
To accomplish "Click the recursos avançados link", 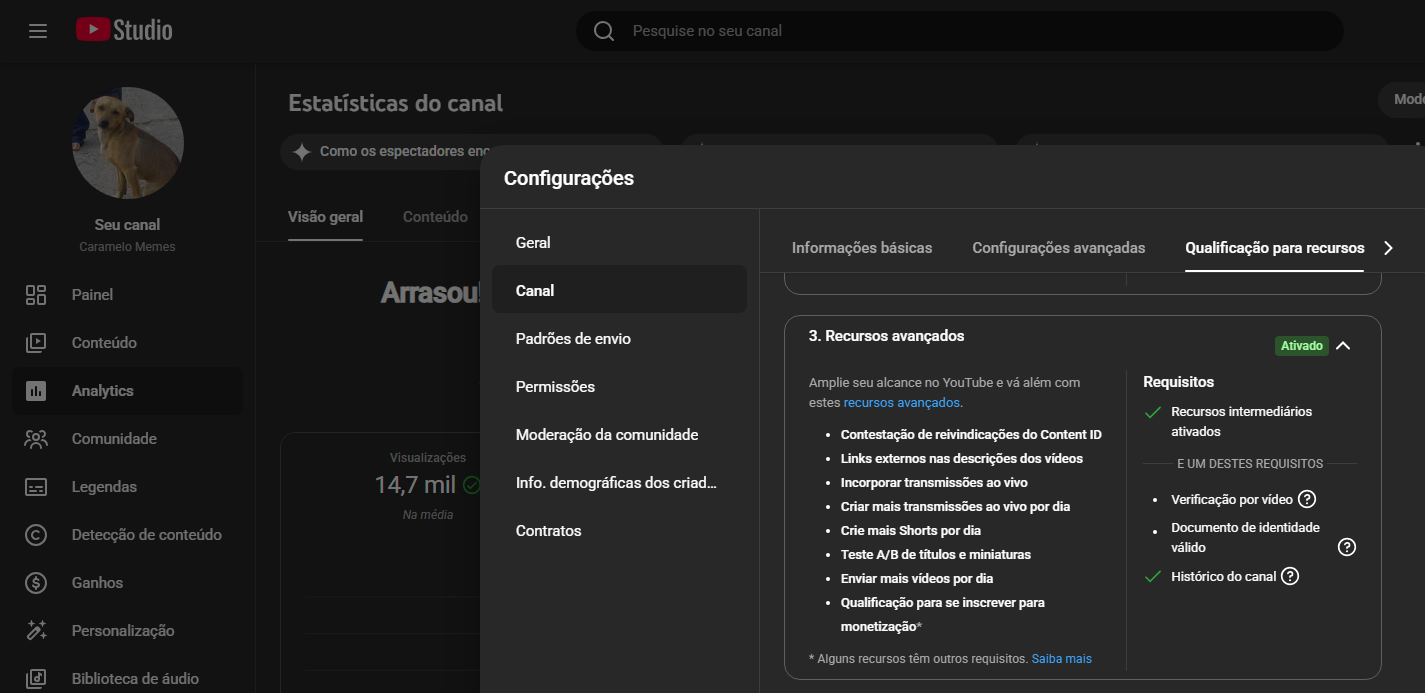I will coord(902,403).
